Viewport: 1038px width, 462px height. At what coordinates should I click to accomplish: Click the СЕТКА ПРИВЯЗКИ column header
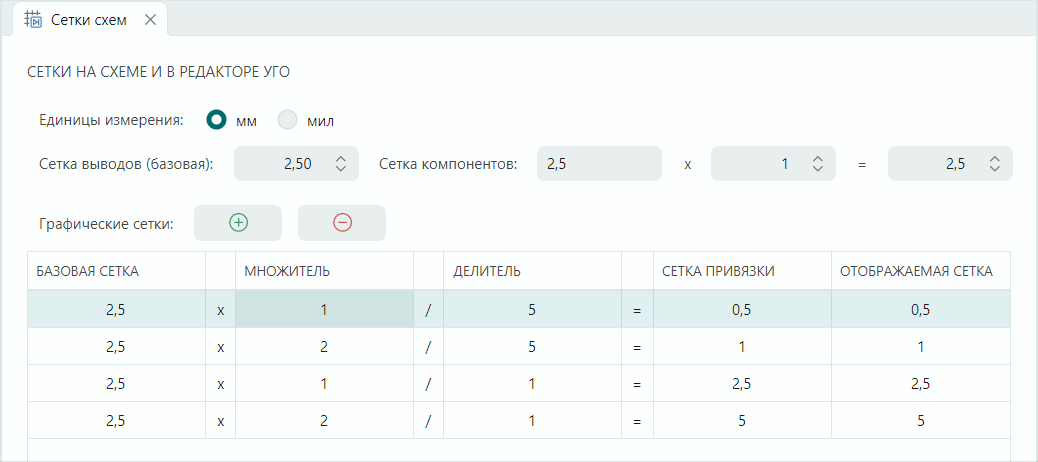pos(741,271)
